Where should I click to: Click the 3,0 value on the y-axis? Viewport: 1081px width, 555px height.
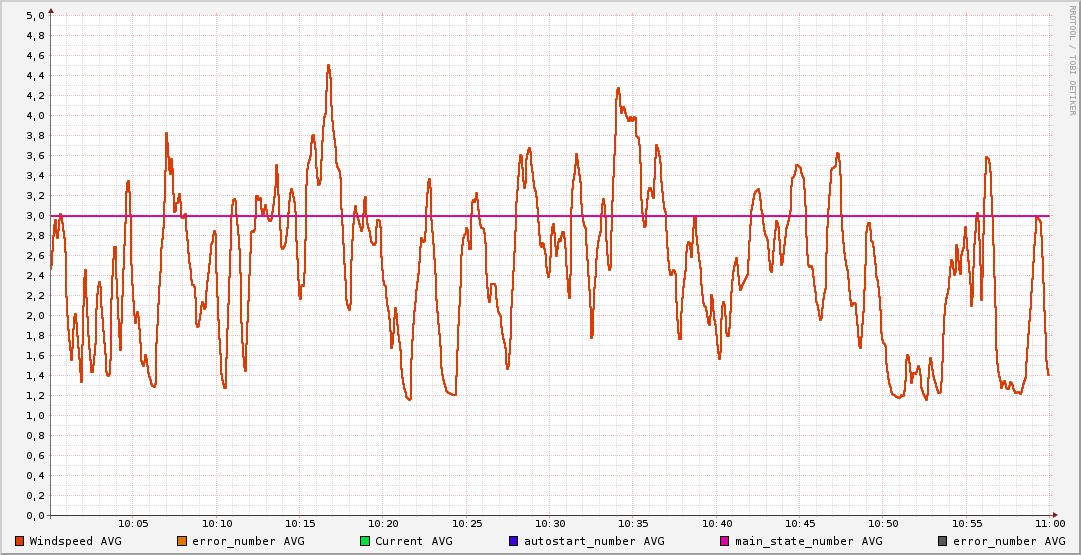34,216
